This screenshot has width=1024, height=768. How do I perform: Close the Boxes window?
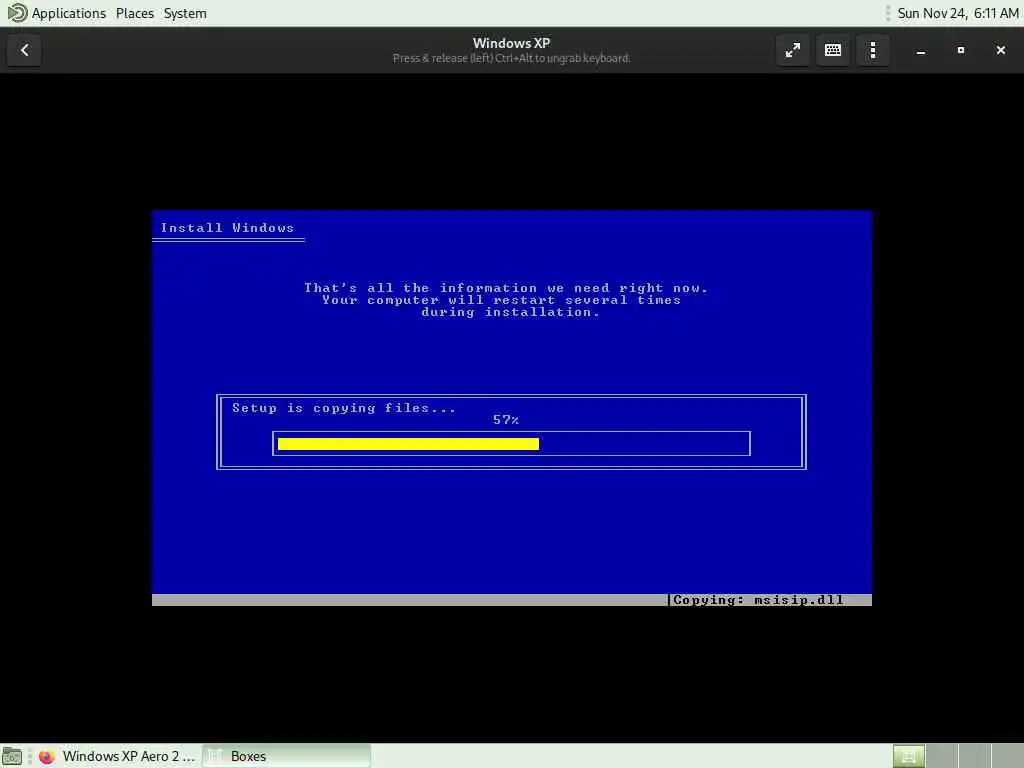[1000, 50]
